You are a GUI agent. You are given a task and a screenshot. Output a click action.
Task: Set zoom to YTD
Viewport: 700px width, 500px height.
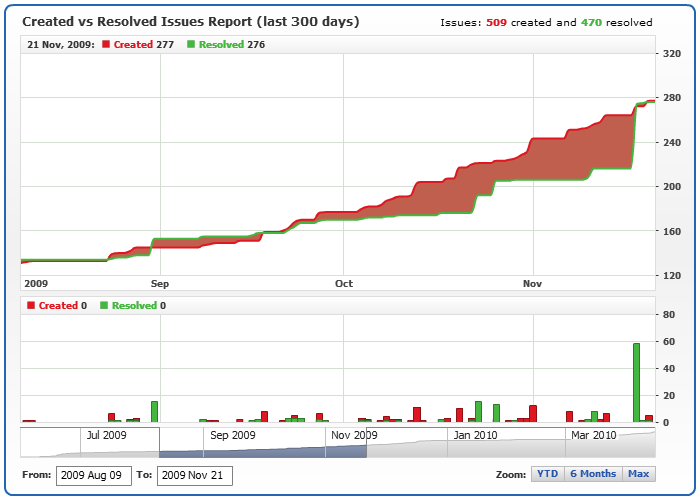[547, 474]
